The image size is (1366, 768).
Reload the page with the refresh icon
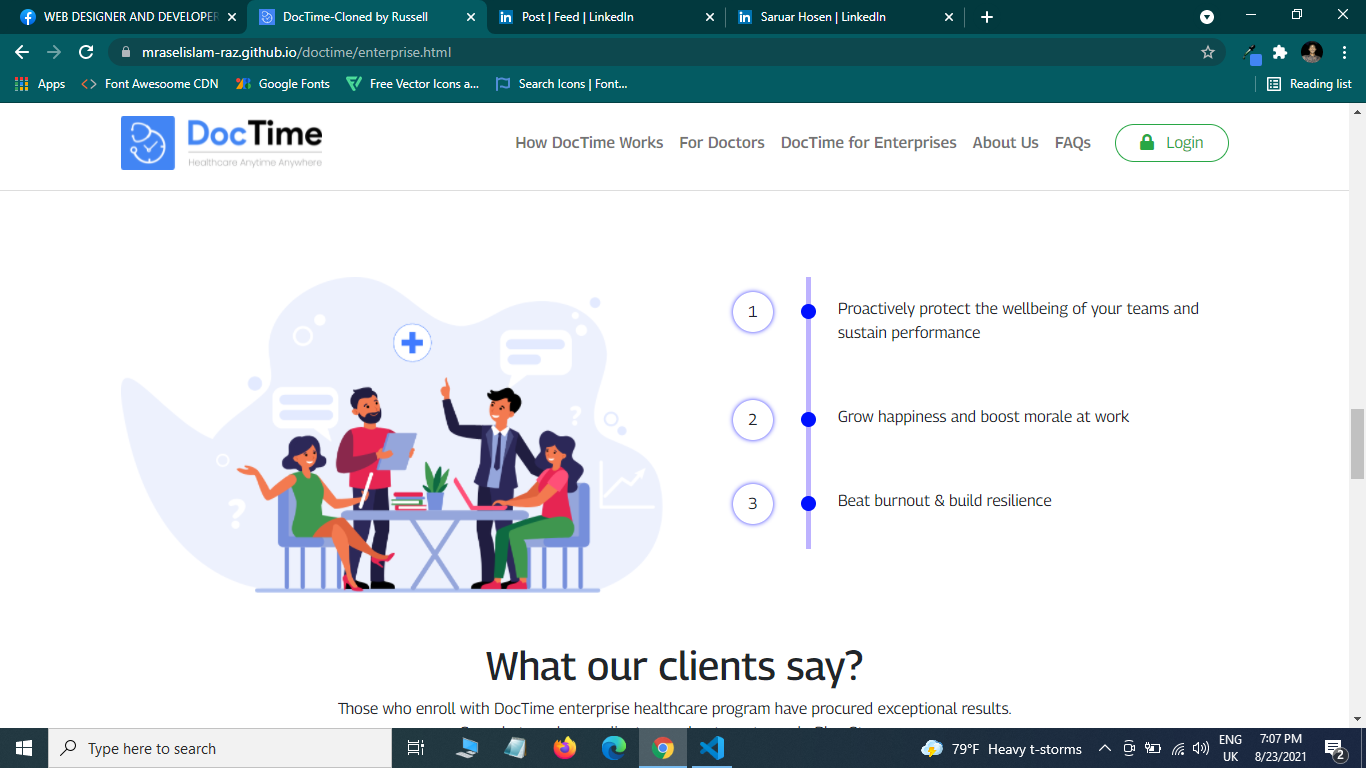(86, 52)
